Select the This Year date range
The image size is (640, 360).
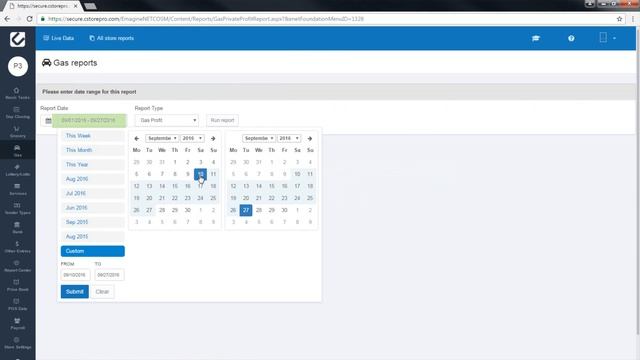pyautogui.click(x=93, y=164)
